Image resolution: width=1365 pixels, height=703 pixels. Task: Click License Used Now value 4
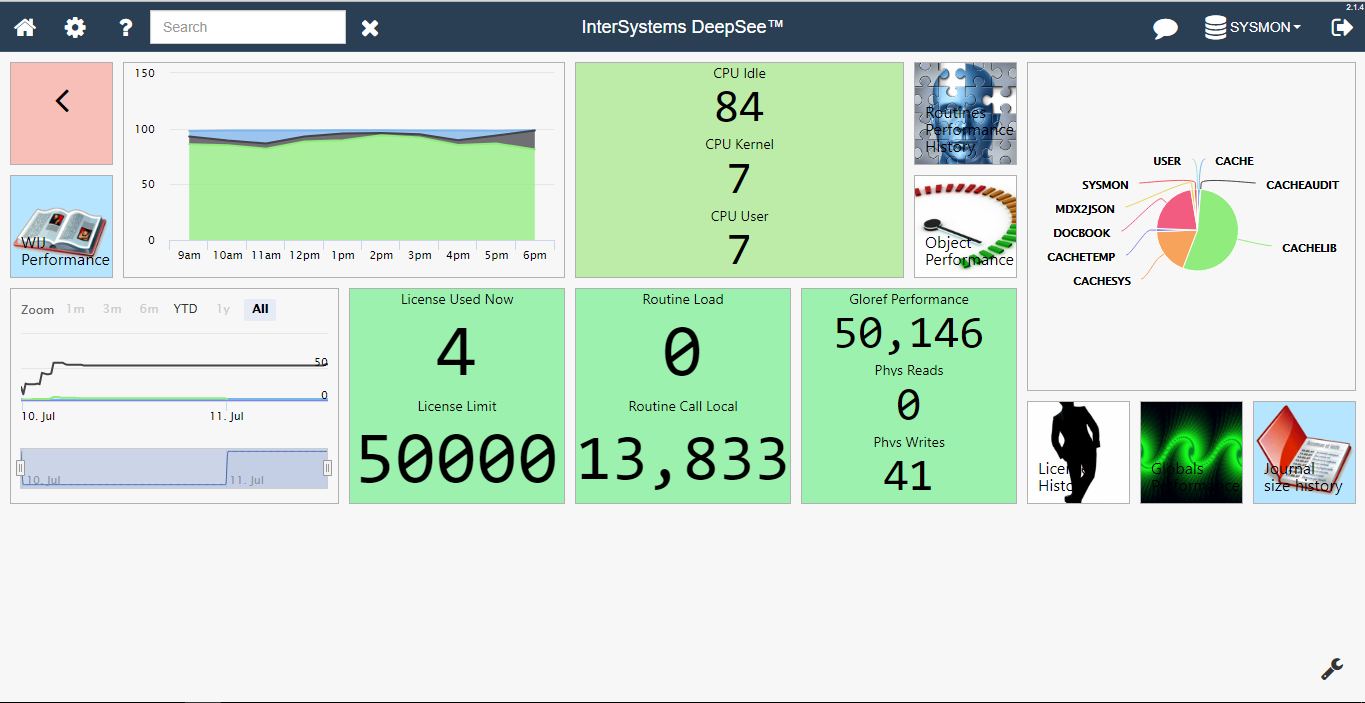(x=456, y=351)
